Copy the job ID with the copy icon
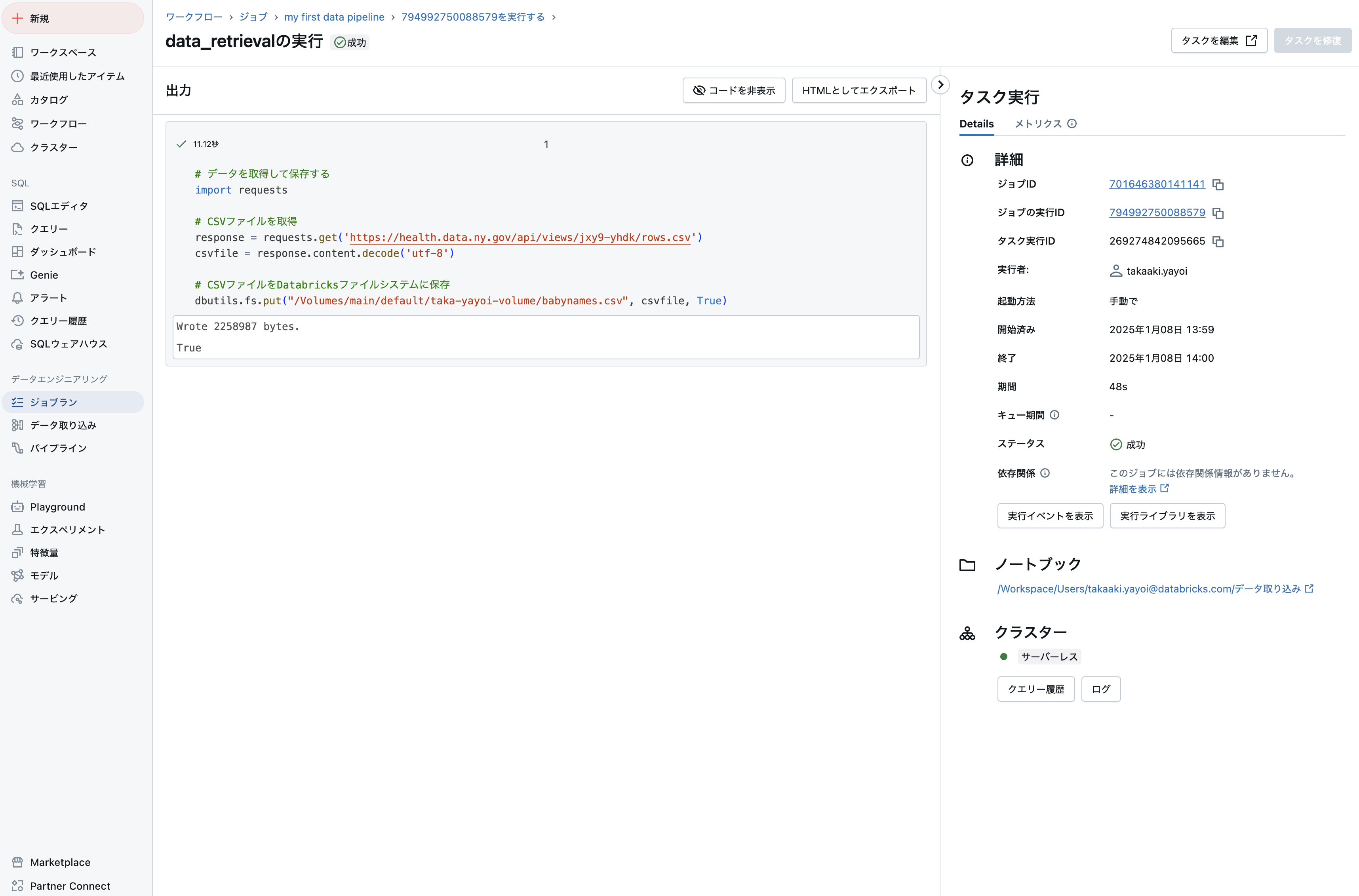The height and width of the screenshot is (896, 1359). tap(1218, 184)
